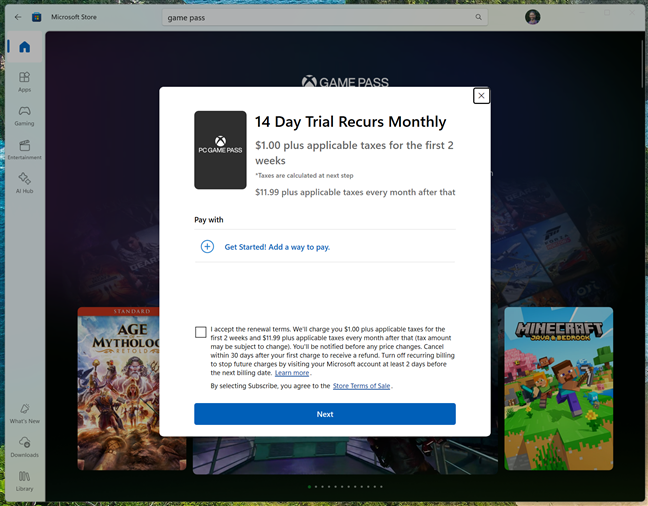
Task: Close the subscription dialog
Action: click(481, 95)
